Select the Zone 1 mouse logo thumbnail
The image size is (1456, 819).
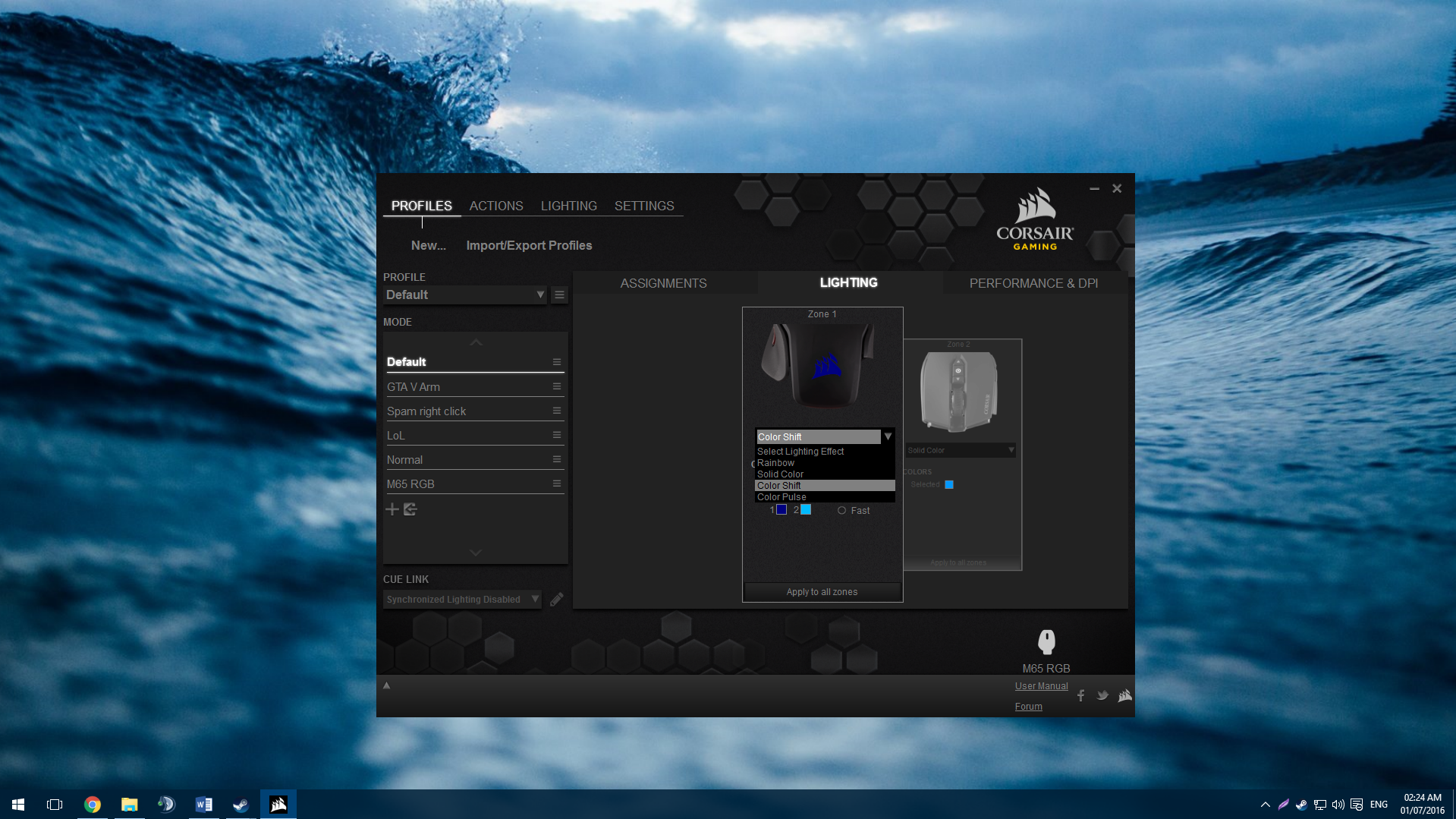pos(819,365)
